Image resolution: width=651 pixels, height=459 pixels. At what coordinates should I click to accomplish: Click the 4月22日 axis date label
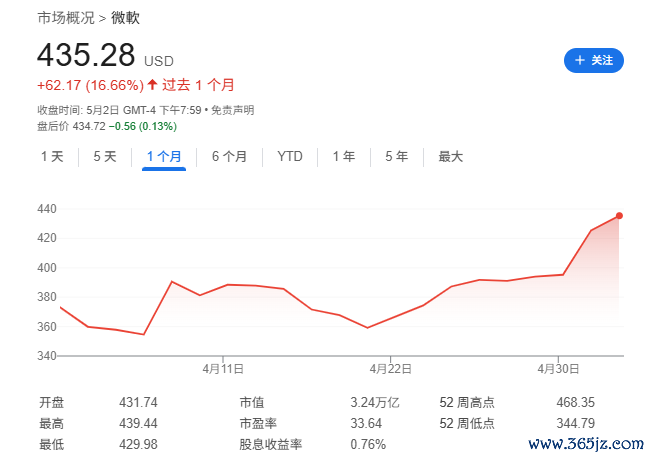(x=390, y=369)
